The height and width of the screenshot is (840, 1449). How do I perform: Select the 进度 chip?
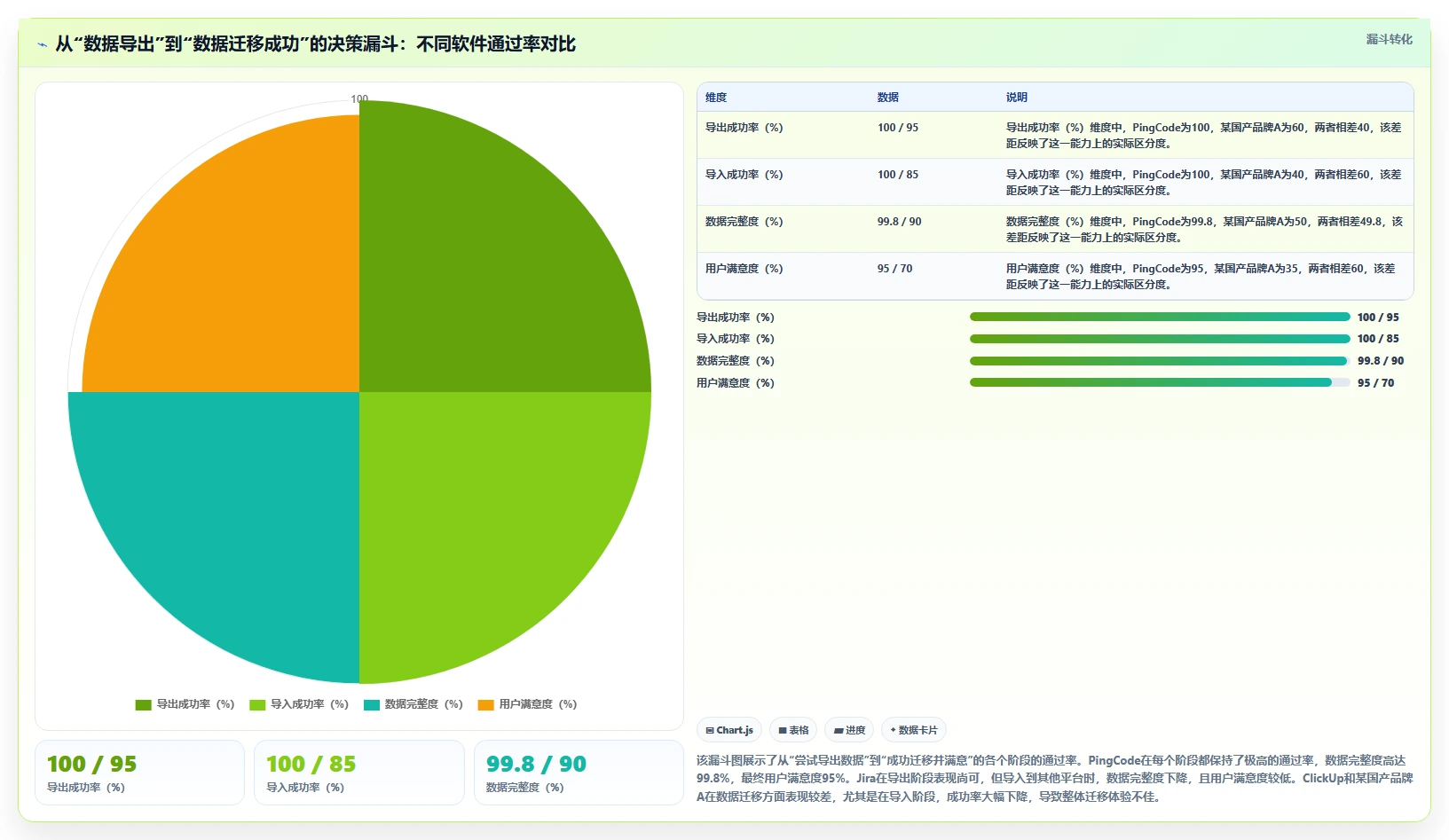pyautogui.click(x=849, y=730)
